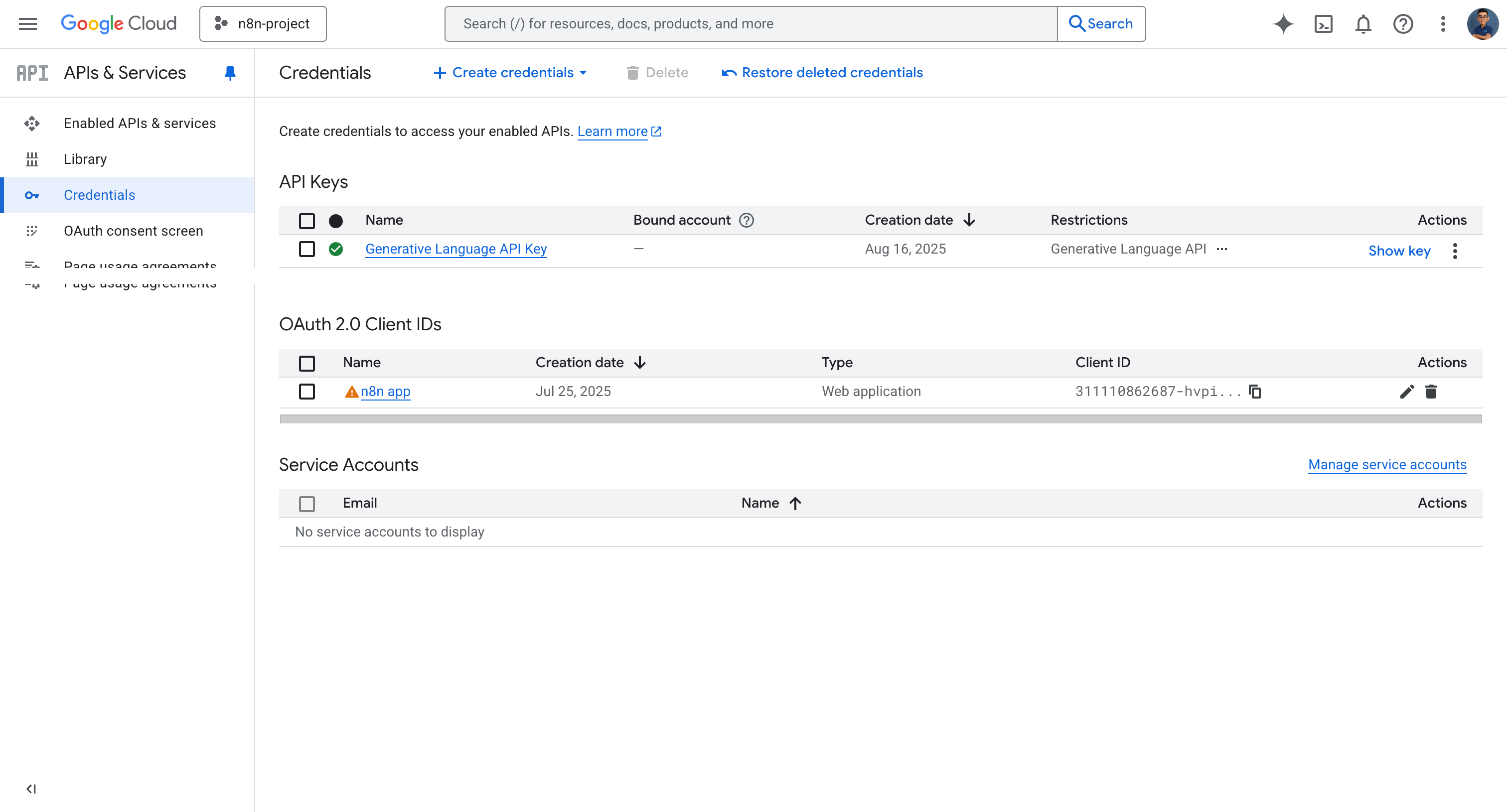
Task: Edit the n8n app OAuth client
Action: coord(1407,392)
